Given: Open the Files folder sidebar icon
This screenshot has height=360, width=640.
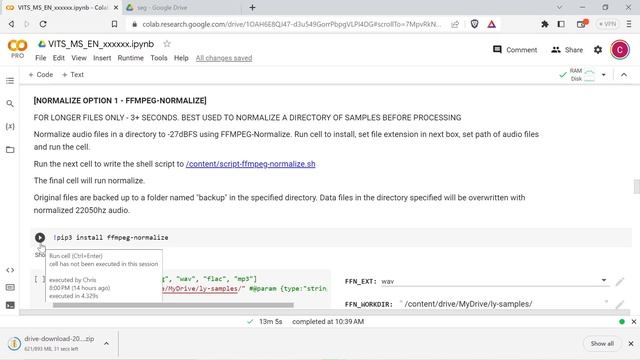Looking at the screenshot, I should pos(10,150).
